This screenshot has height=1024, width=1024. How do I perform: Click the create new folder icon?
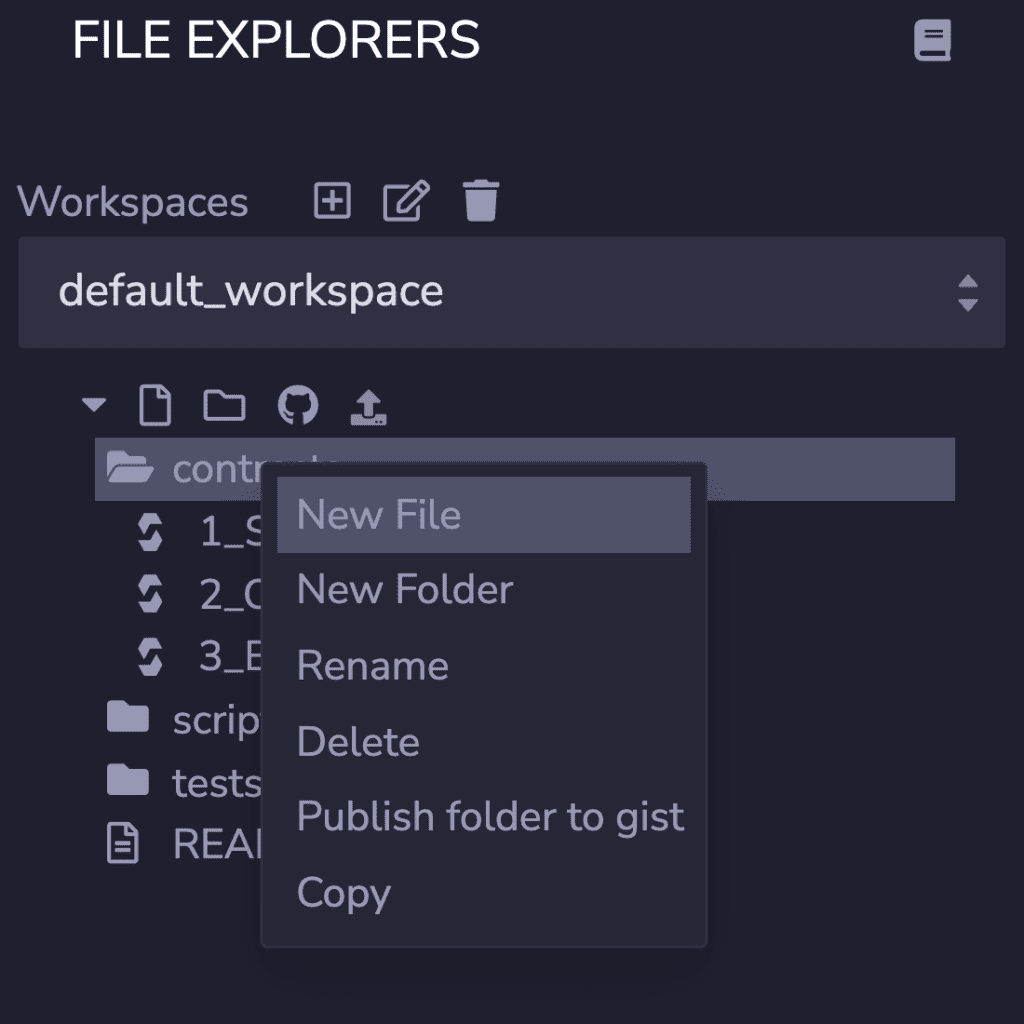[224, 406]
